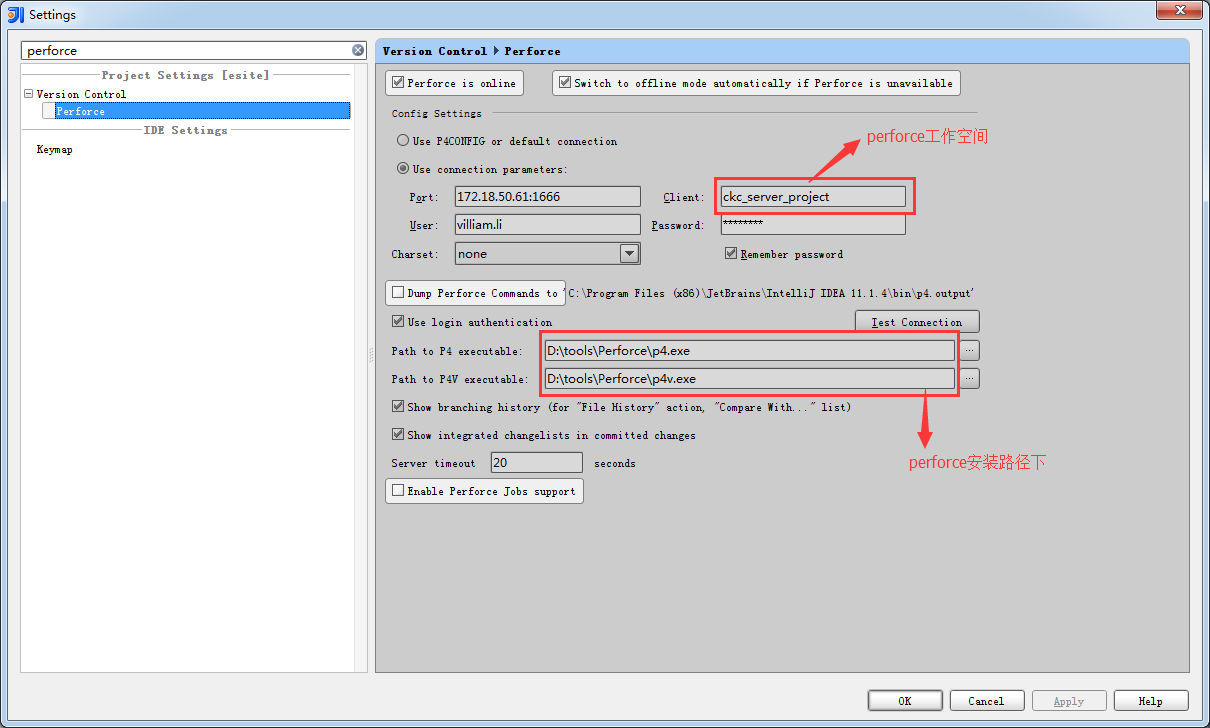Select Use P4CONFIG or default connection
Viewport: 1210px width, 728px height.
pyautogui.click(x=403, y=141)
